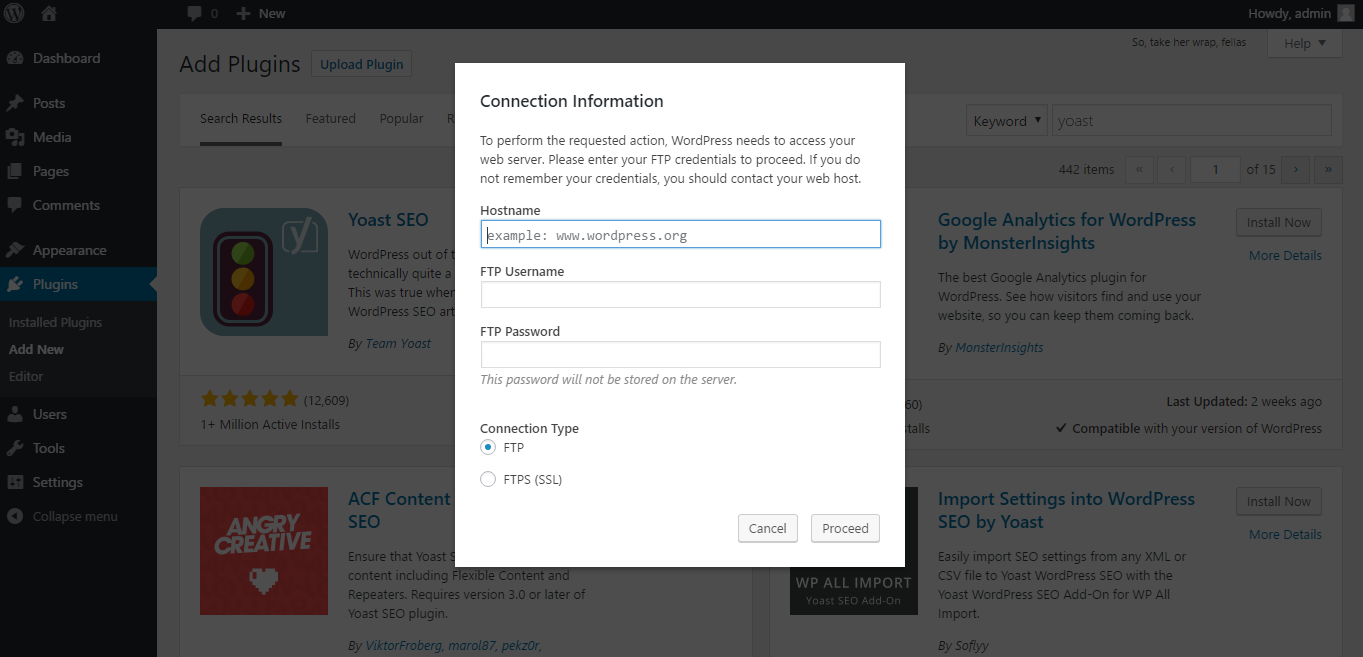This screenshot has width=1363, height=657.
Task: Go to next page of results
Action: click(x=1296, y=169)
